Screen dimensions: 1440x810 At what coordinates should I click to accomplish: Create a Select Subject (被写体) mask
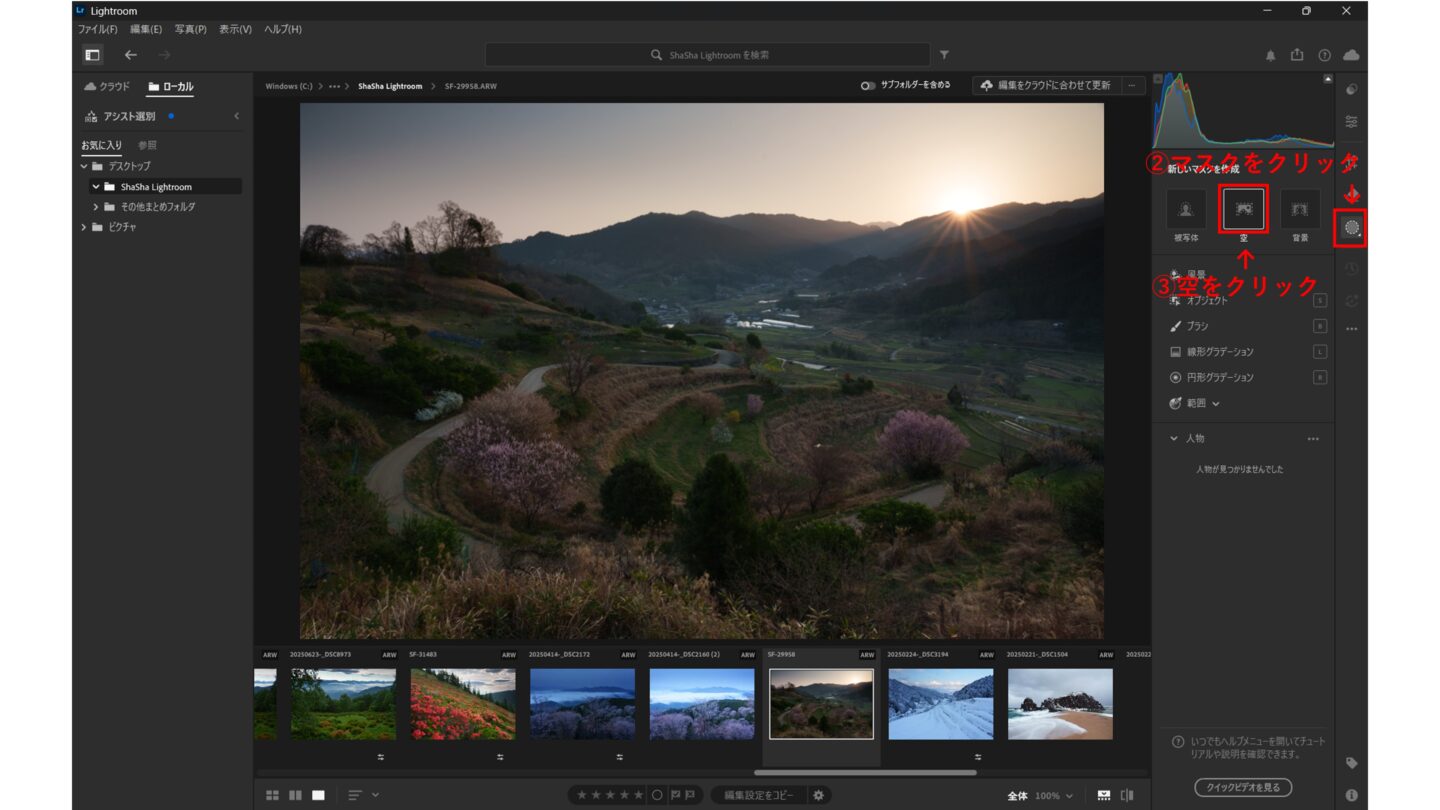tap(1186, 209)
